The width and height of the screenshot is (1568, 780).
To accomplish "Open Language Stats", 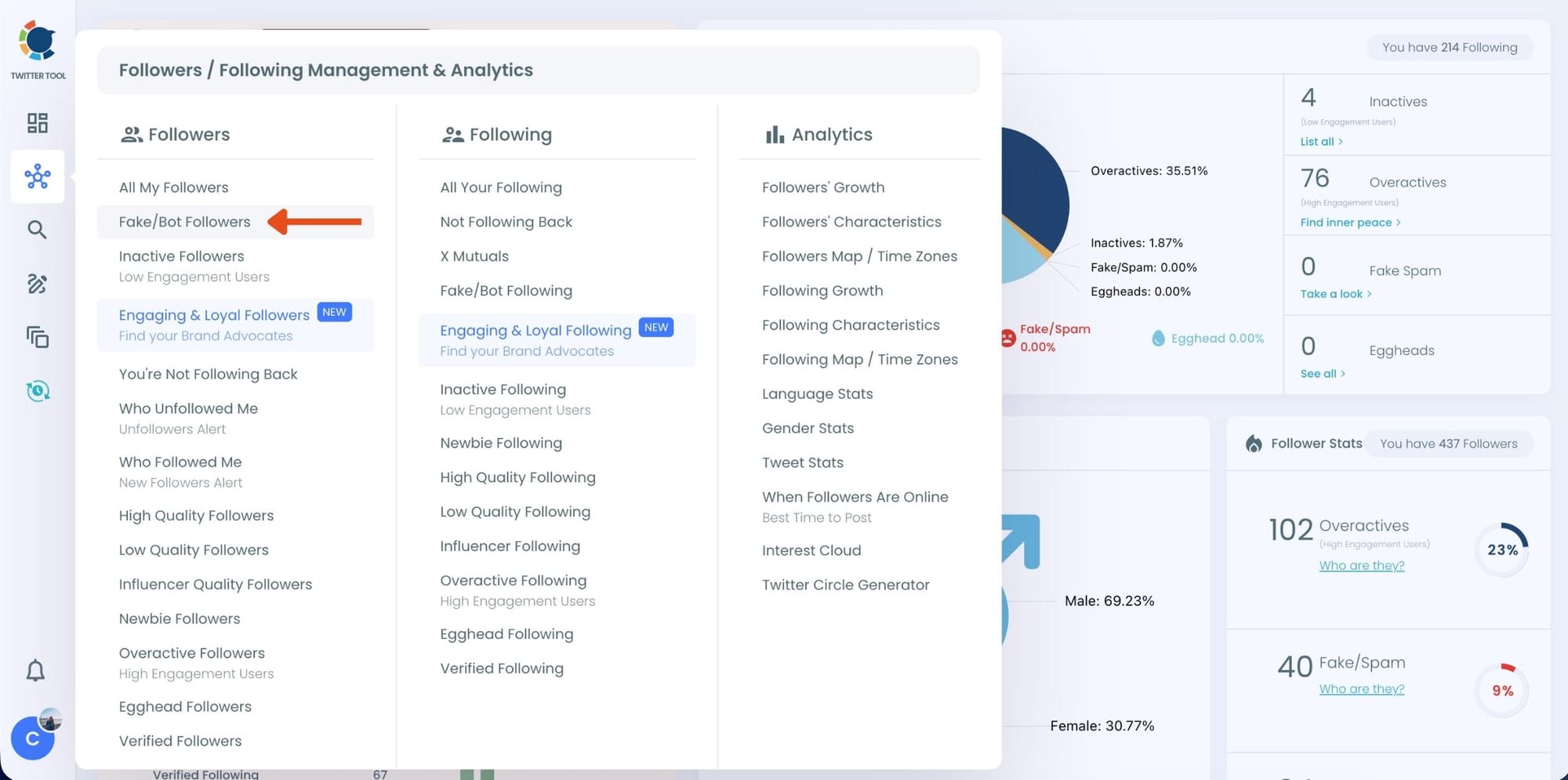I will (817, 394).
